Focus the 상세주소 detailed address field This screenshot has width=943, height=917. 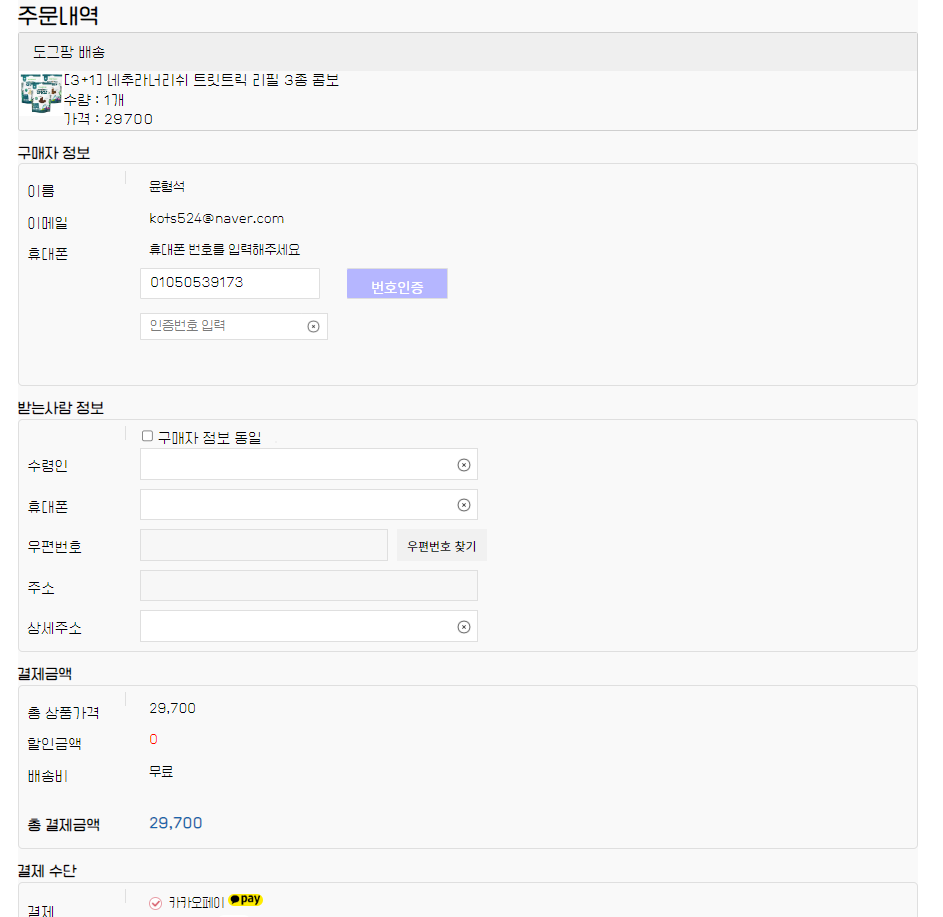point(309,626)
